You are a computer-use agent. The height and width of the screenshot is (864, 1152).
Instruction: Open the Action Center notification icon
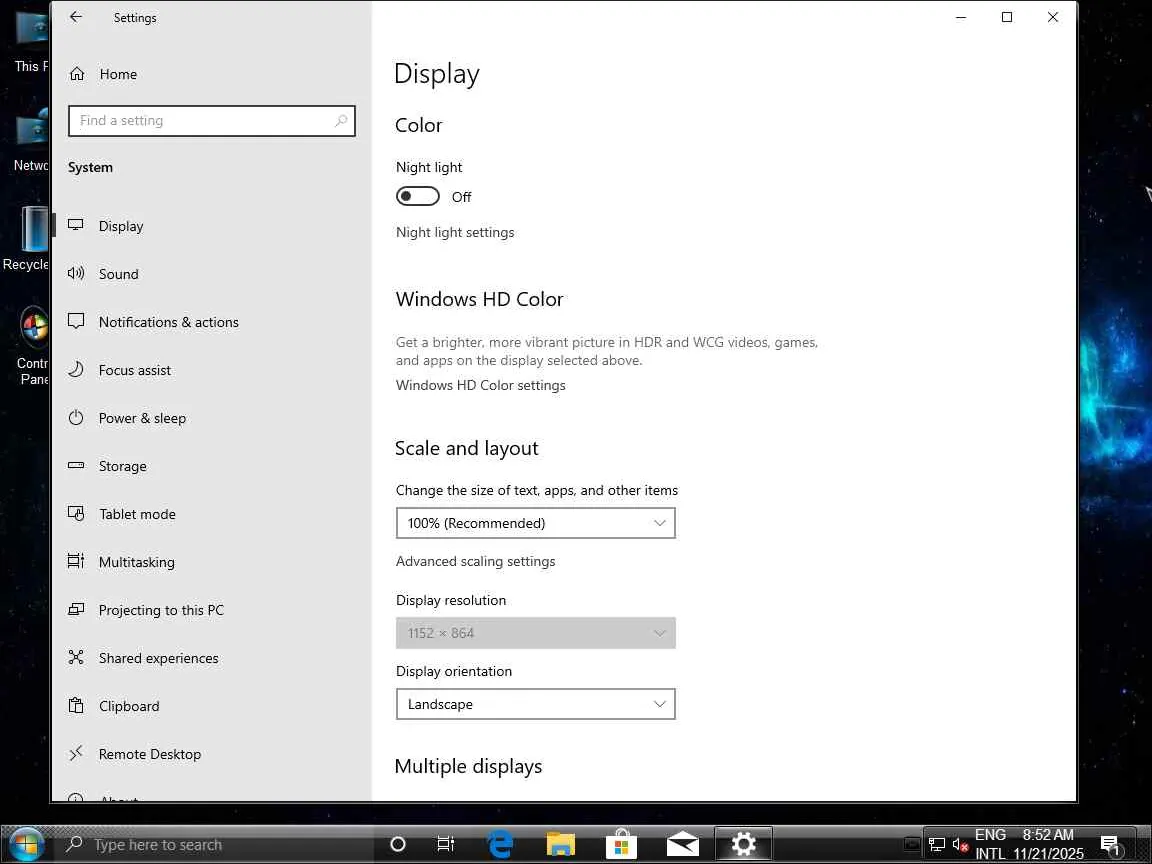click(x=1111, y=846)
